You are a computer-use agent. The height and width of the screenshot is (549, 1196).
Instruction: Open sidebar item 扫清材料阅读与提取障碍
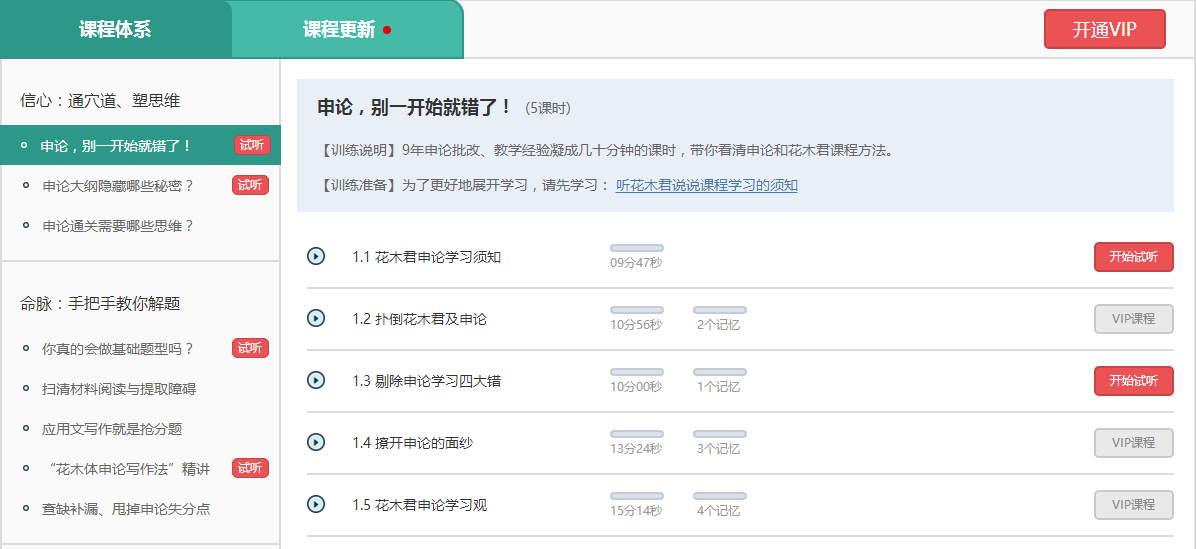(119, 389)
